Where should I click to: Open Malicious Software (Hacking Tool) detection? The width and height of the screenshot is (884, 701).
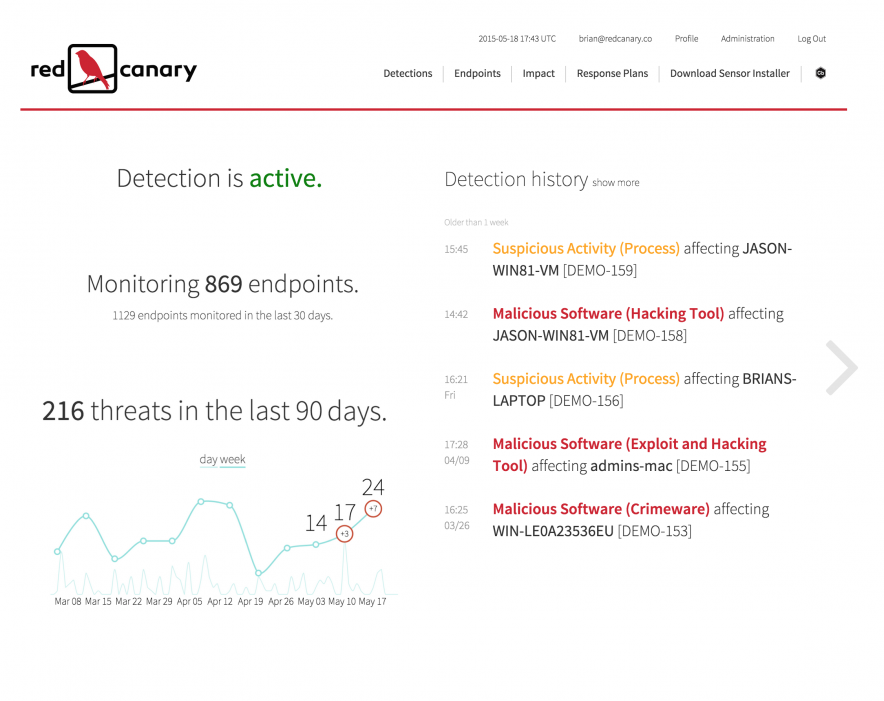pos(608,314)
